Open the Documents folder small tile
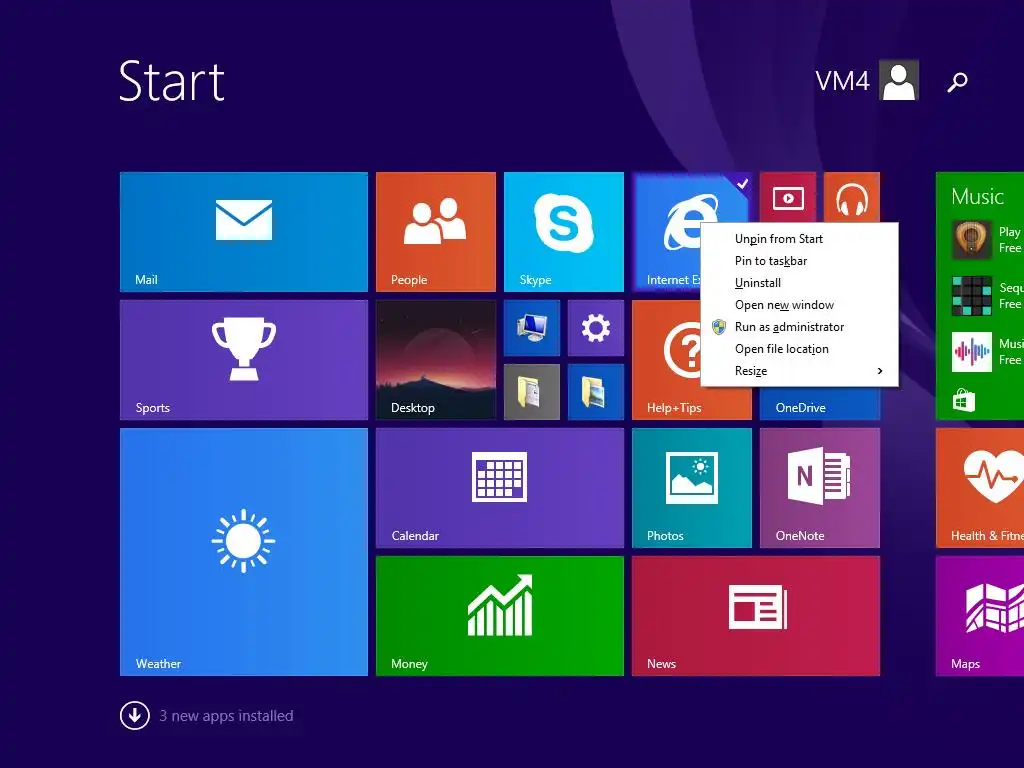 point(532,392)
